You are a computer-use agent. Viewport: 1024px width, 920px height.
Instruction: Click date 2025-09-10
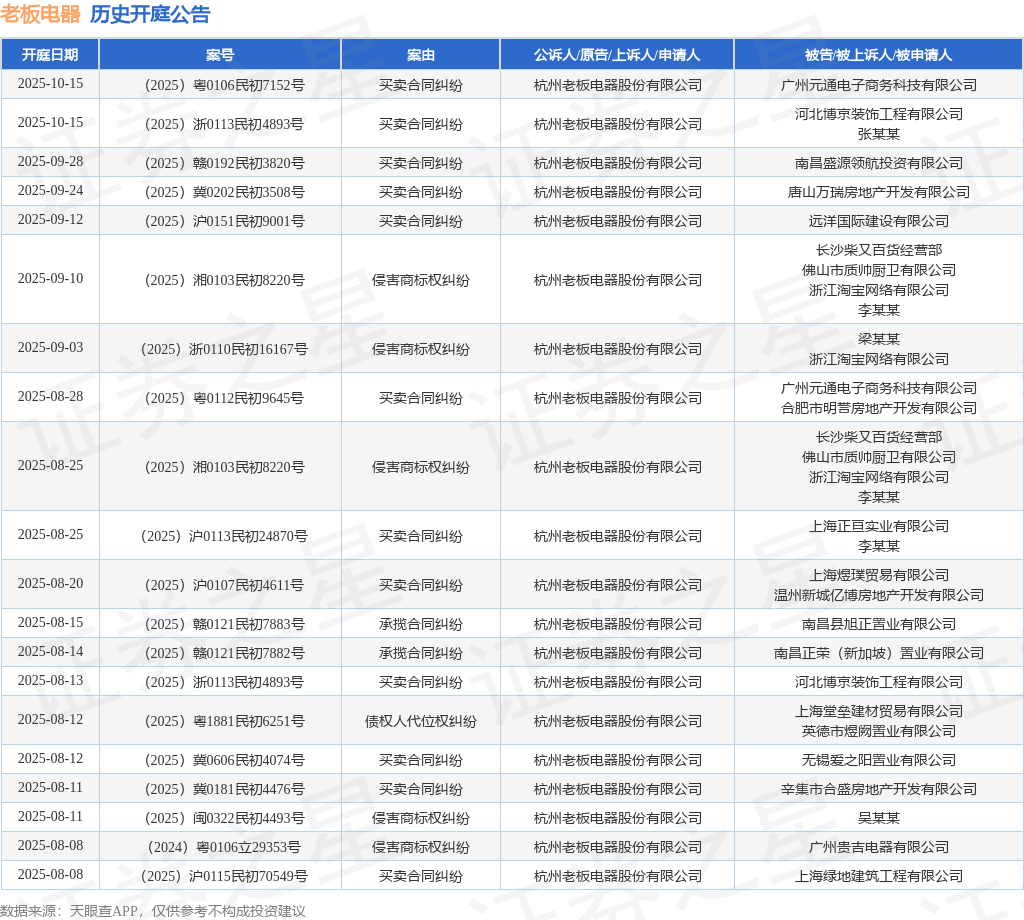click(x=50, y=278)
